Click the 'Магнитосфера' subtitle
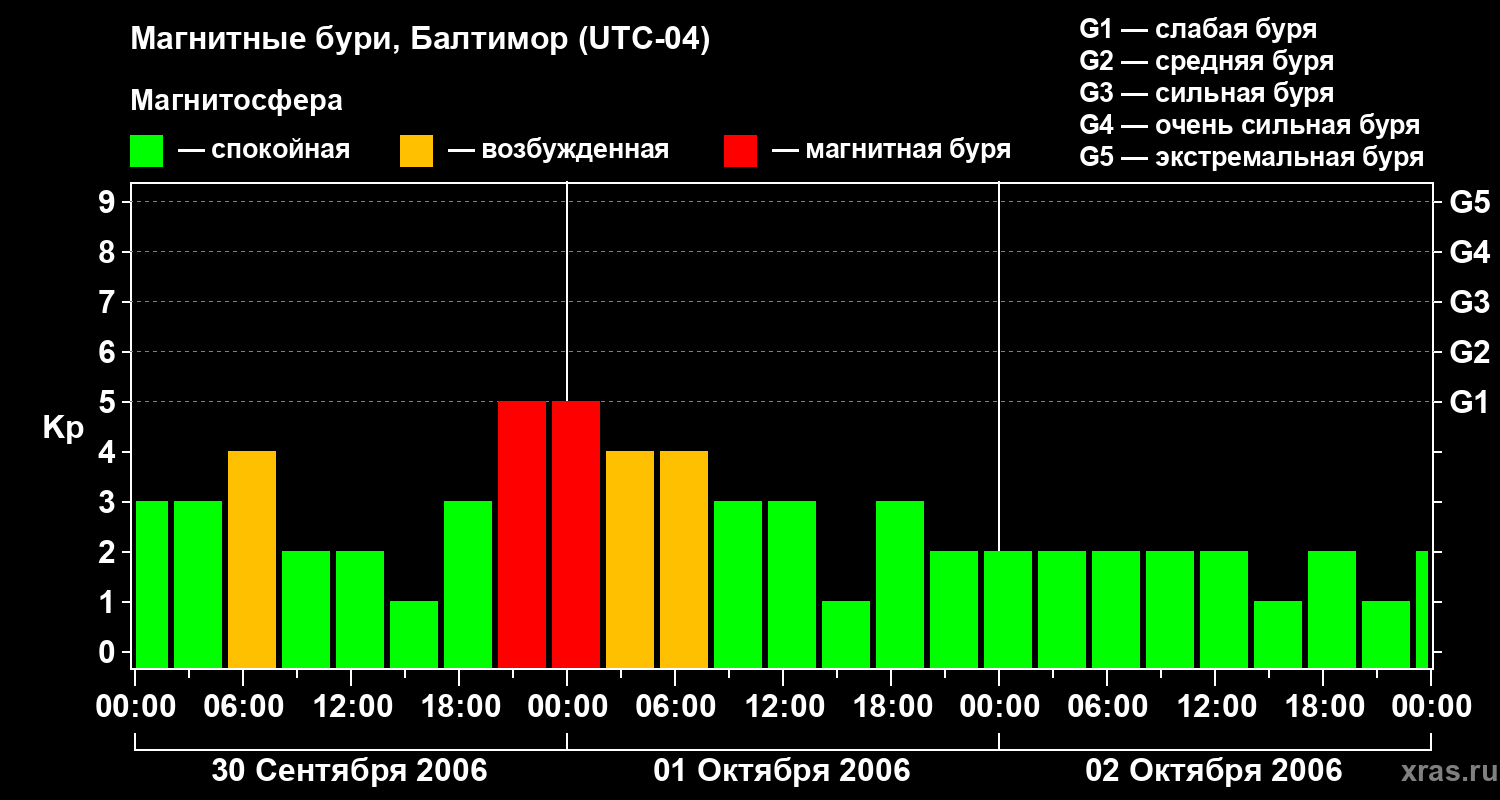The width and height of the screenshot is (1500, 800). (237, 101)
